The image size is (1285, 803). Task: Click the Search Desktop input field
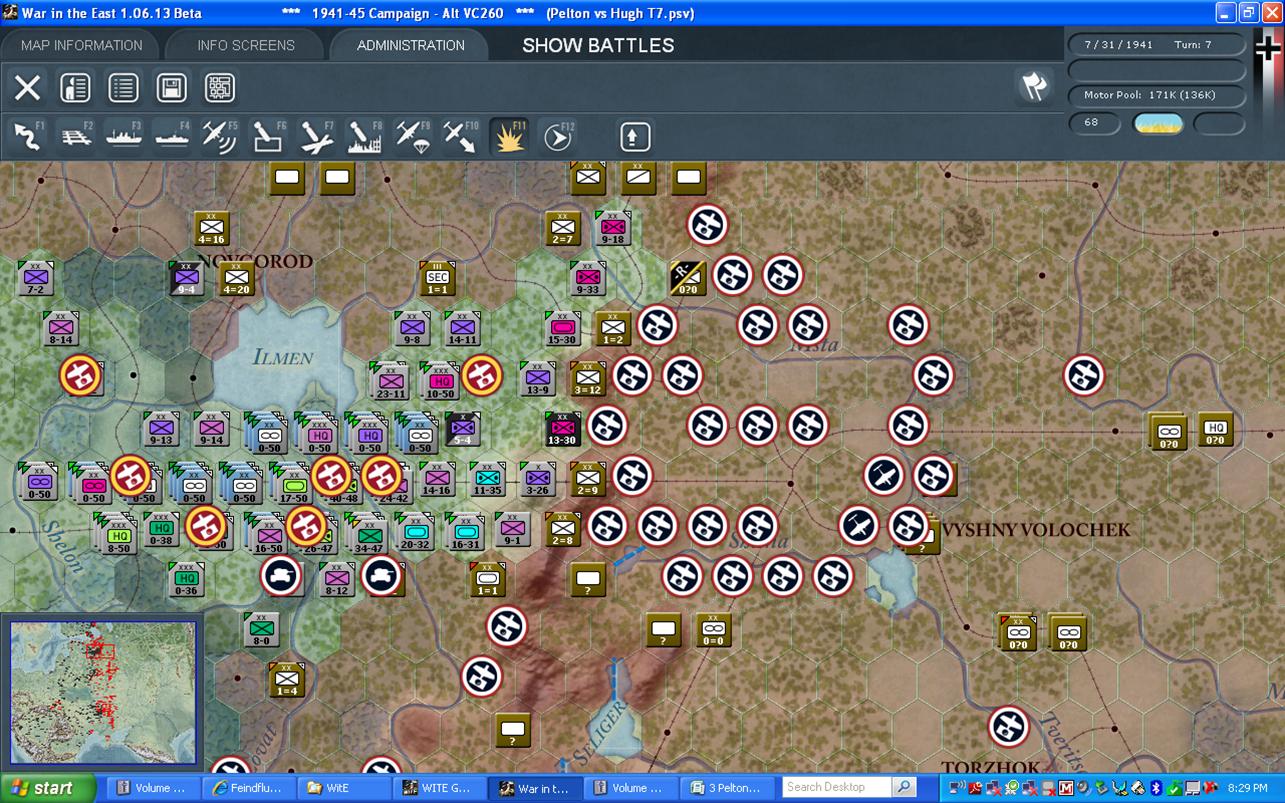click(837, 787)
